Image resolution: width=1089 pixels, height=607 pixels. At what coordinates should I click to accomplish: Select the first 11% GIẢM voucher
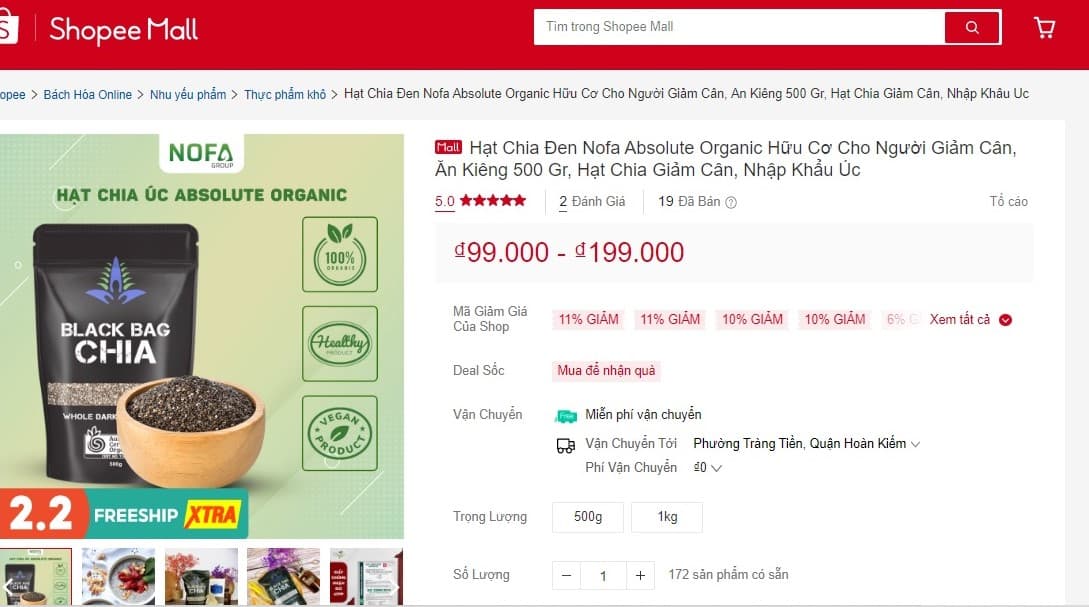(x=588, y=319)
